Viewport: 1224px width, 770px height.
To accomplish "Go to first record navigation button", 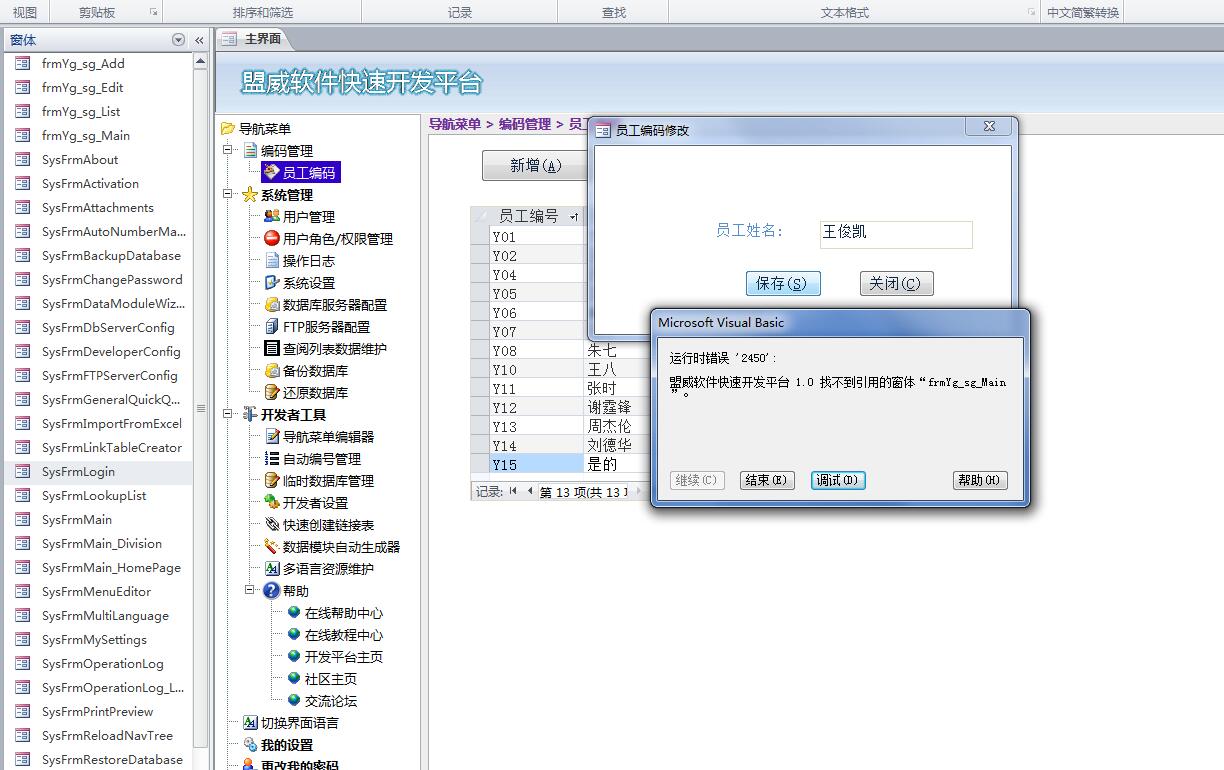I will (513, 491).
